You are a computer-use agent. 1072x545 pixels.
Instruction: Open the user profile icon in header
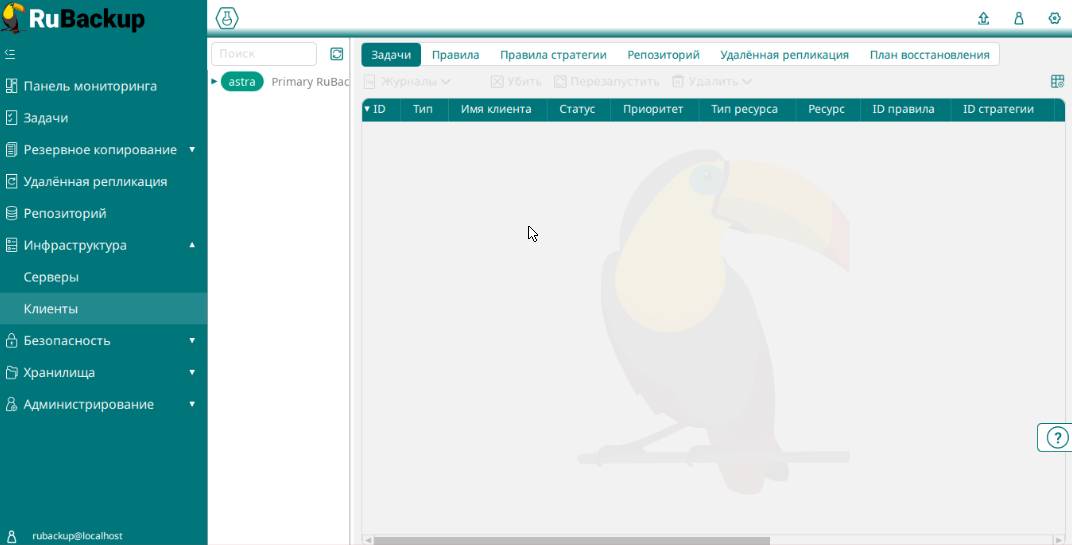(x=1019, y=18)
